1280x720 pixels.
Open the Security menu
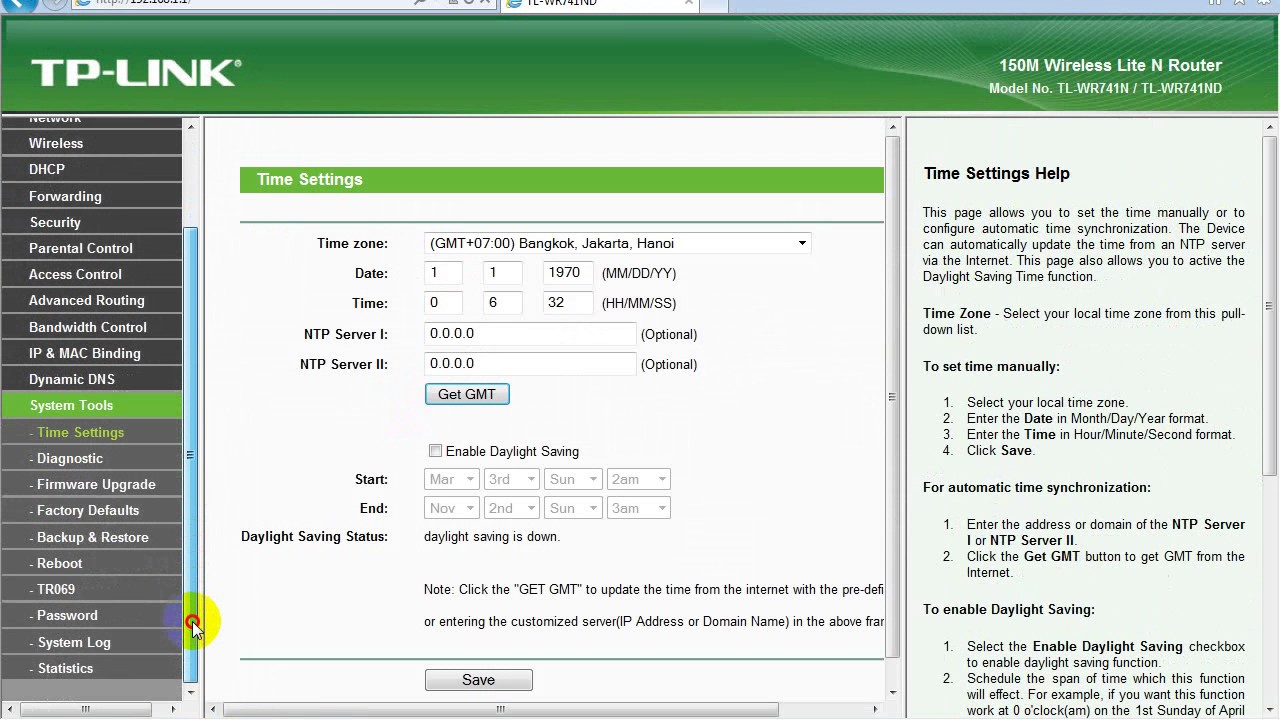click(x=92, y=222)
